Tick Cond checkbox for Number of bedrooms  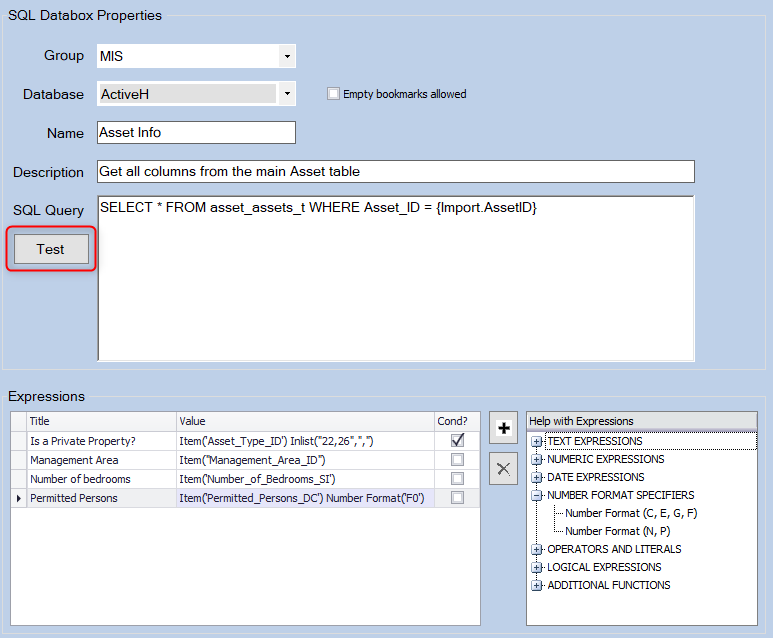click(x=457, y=479)
